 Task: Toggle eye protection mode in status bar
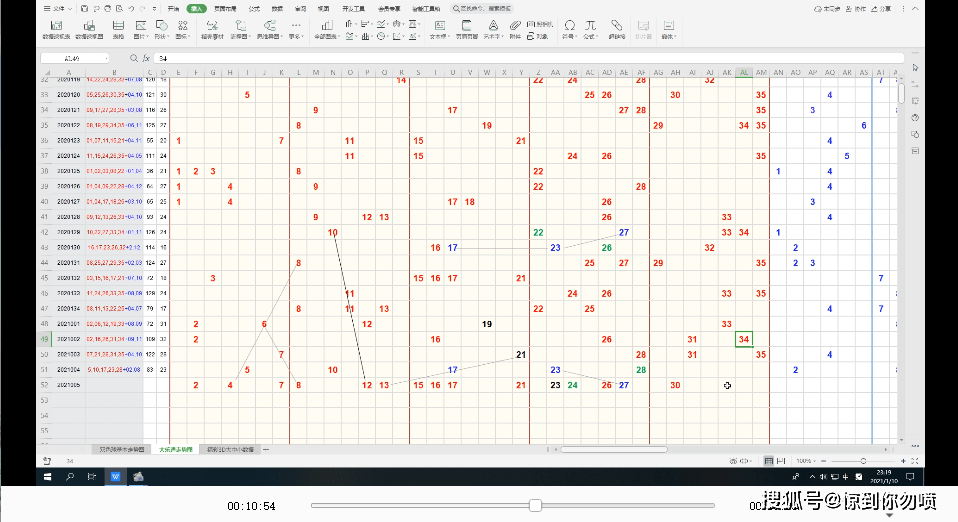point(733,461)
